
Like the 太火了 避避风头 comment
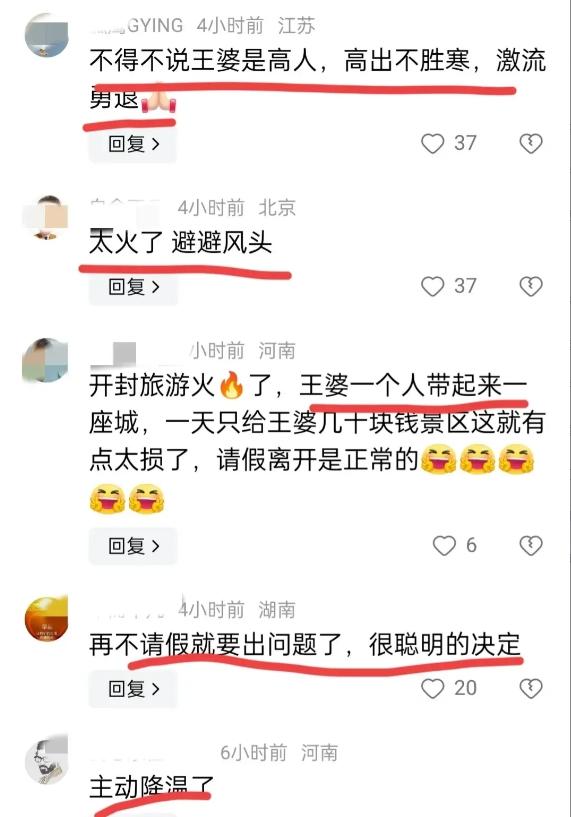[432, 286]
